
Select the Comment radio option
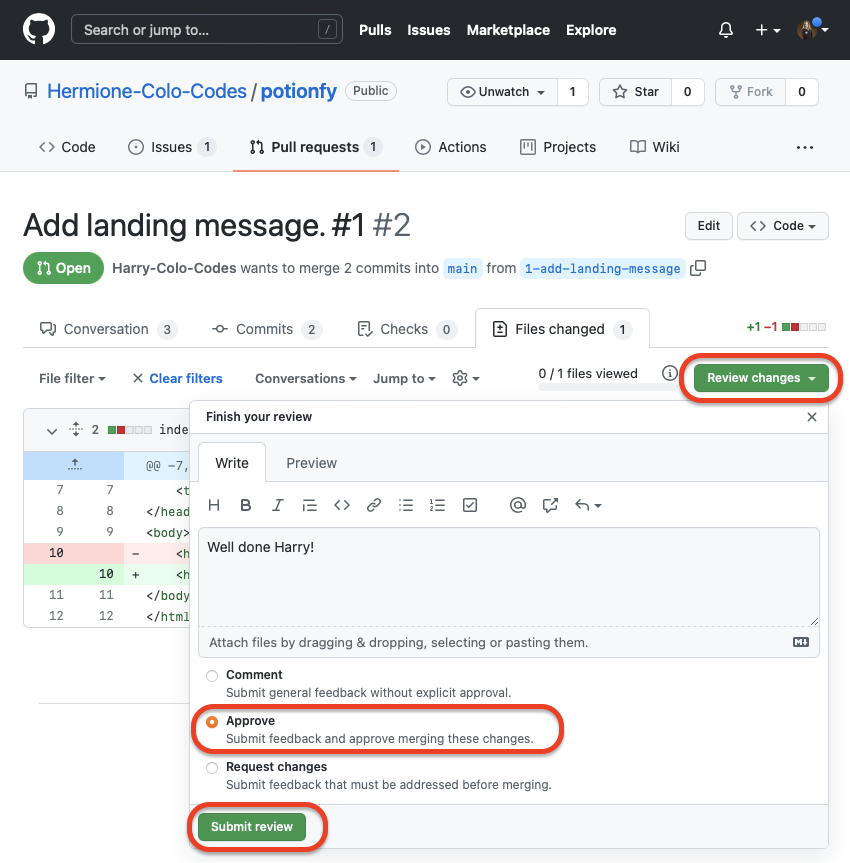coord(212,676)
